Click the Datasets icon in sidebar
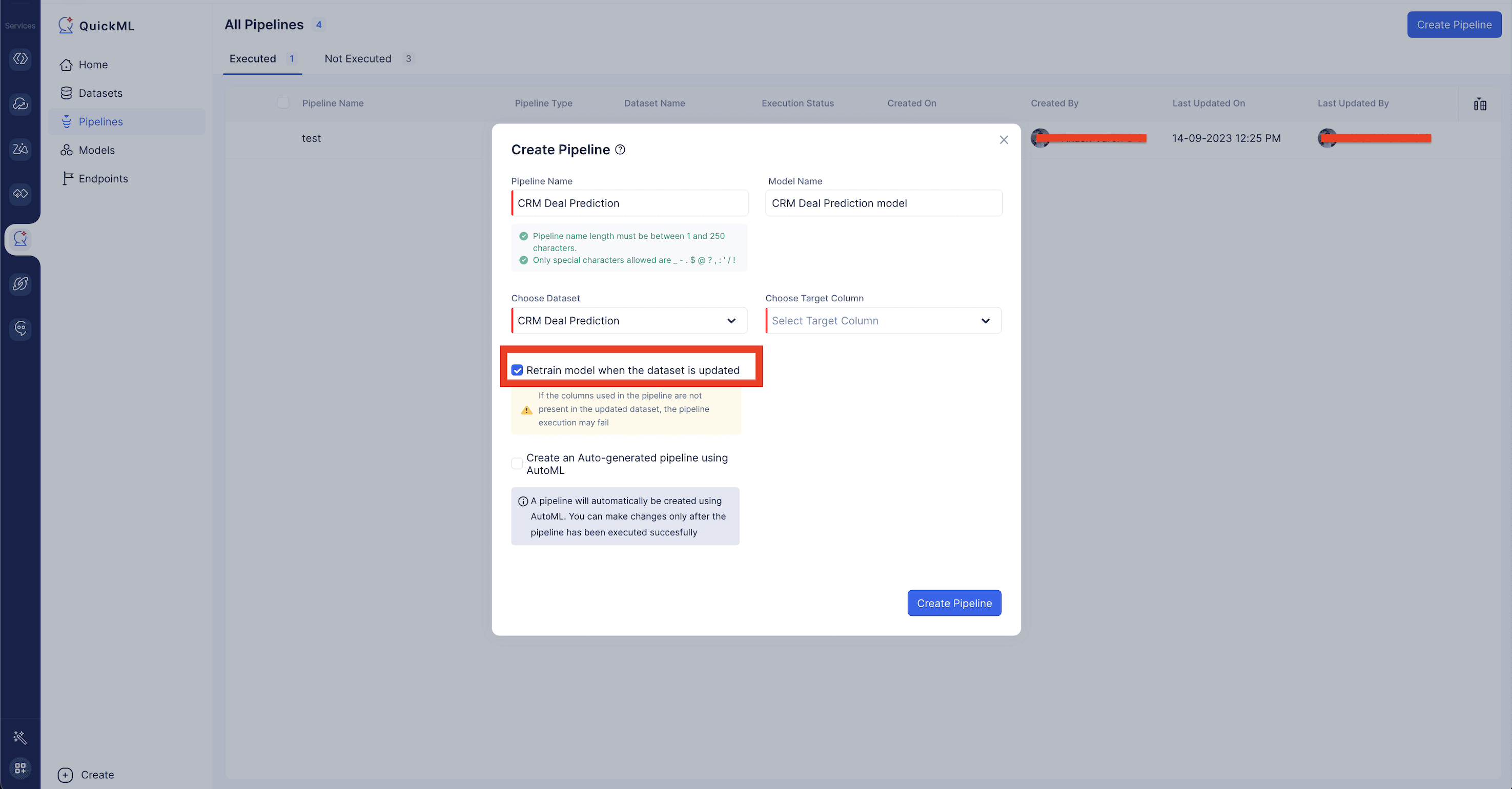The width and height of the screenshot is (1512, 789). tap(66, 93)
